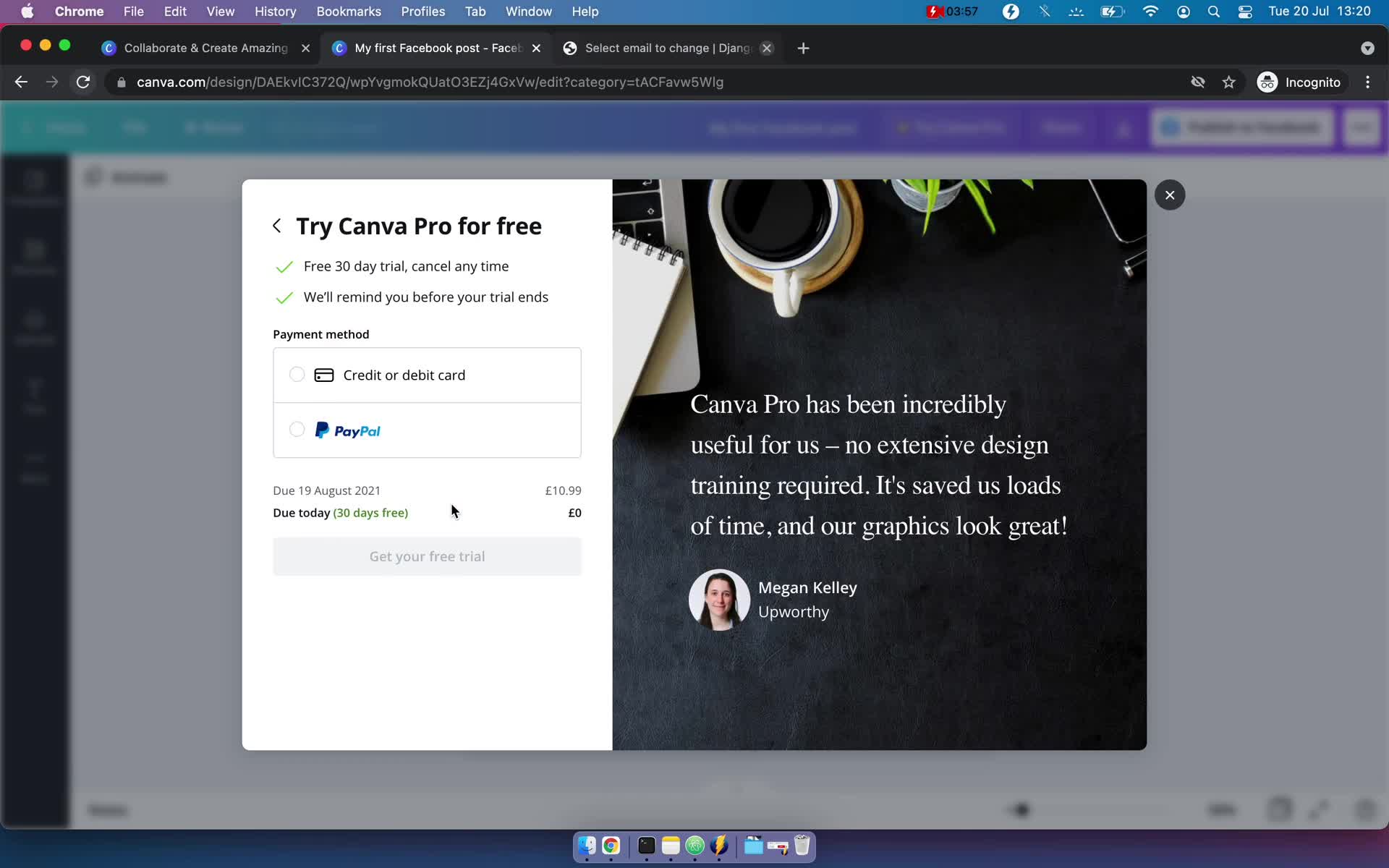Click Megan Kelley's profile photo

719,600
